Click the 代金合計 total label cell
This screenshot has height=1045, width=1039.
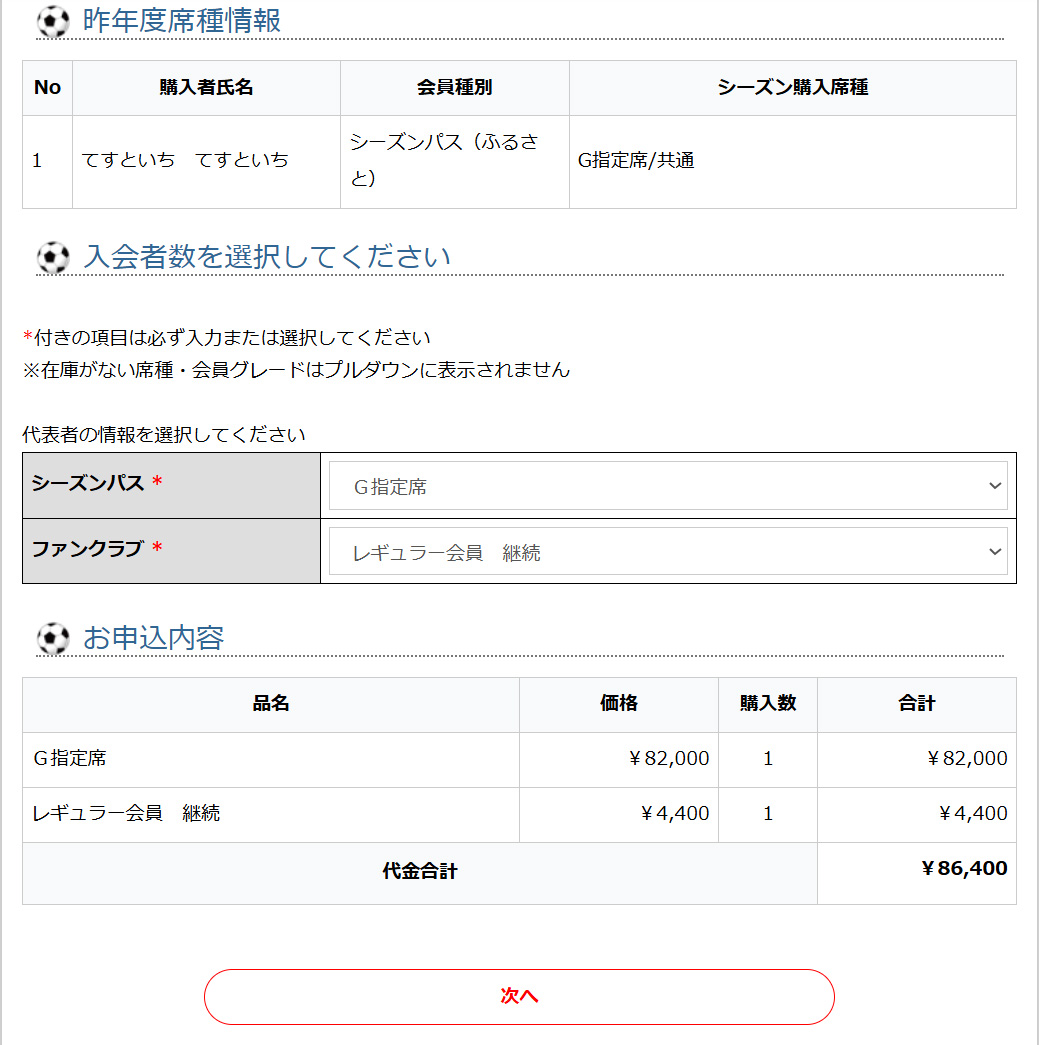pyautogui.click(x=419, y=872)
